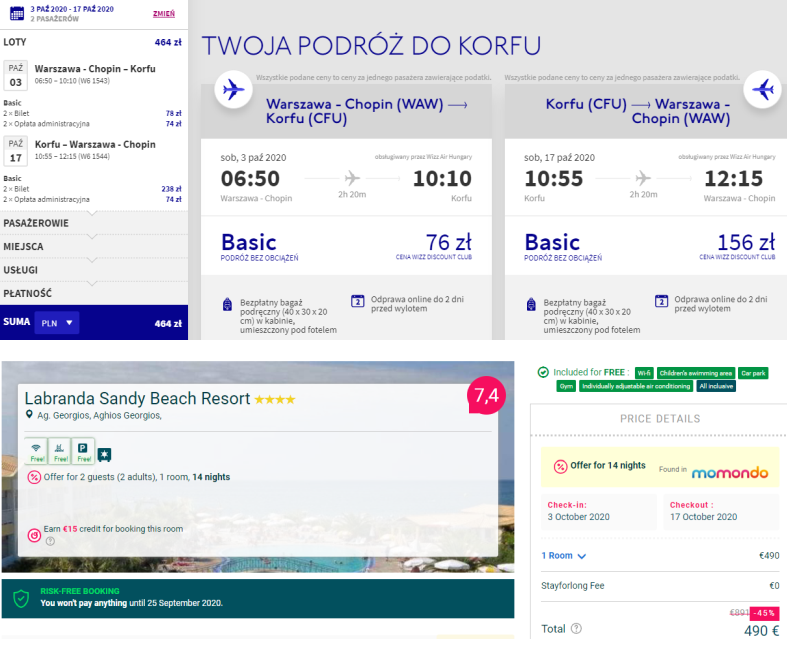Screen dimensions: 787x648
Task: Click the Labranda Sandy Beach Resort title
Action: coord(137,399)
